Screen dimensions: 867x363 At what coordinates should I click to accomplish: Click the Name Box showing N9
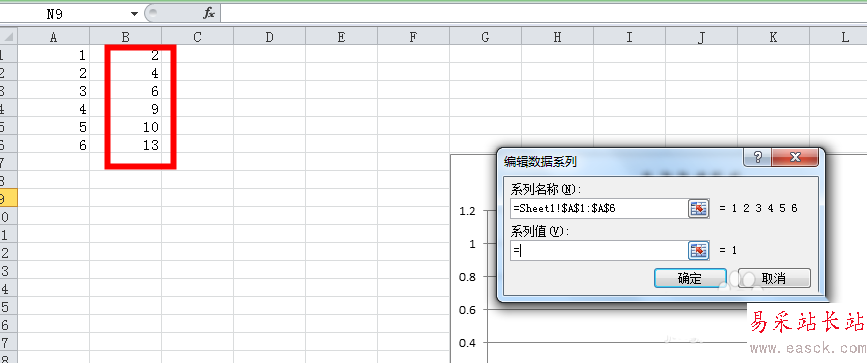tap(65, 14)
